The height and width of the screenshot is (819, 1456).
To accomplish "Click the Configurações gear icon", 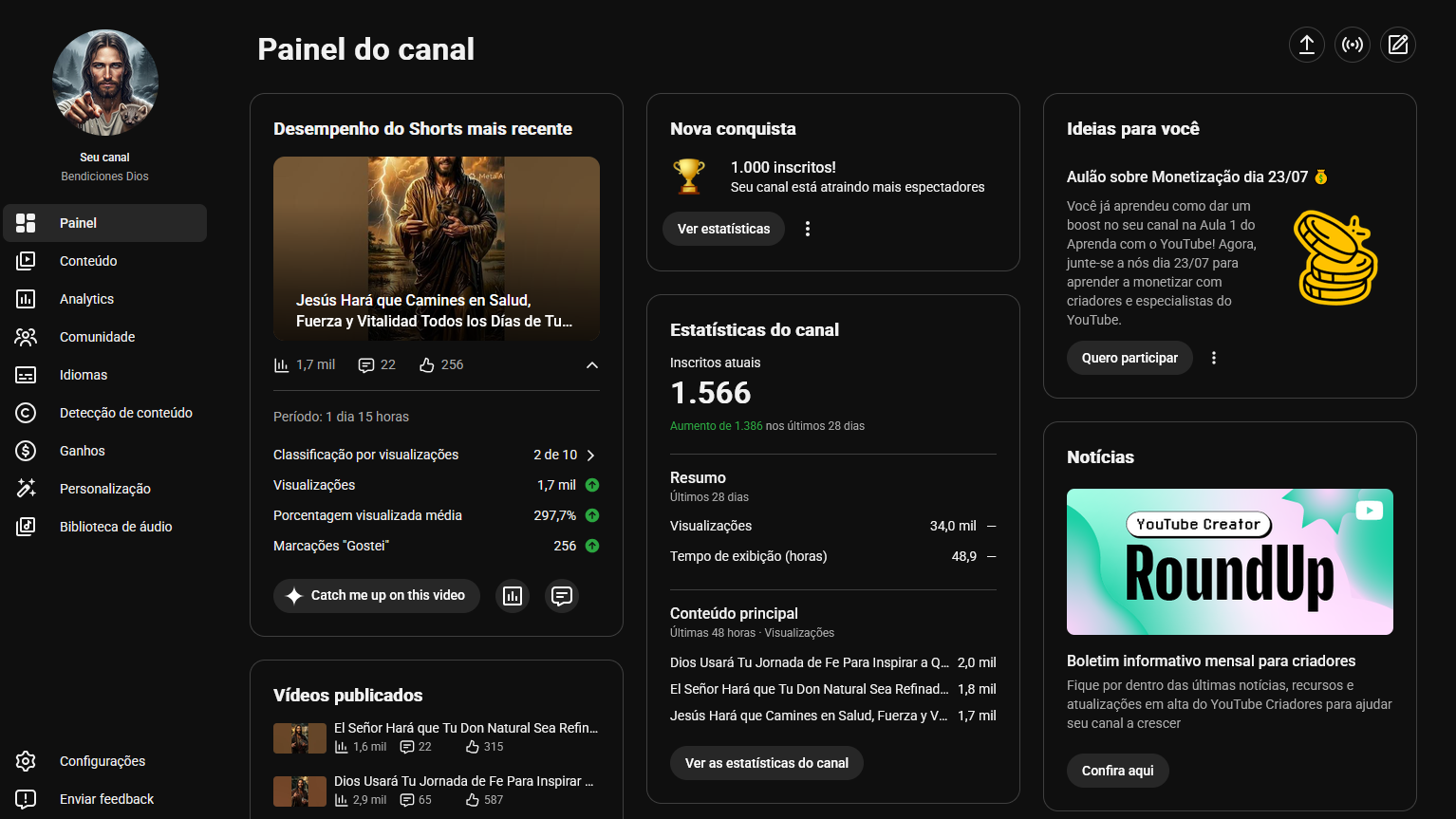I will pyautogui.click(x=26, y=761).
